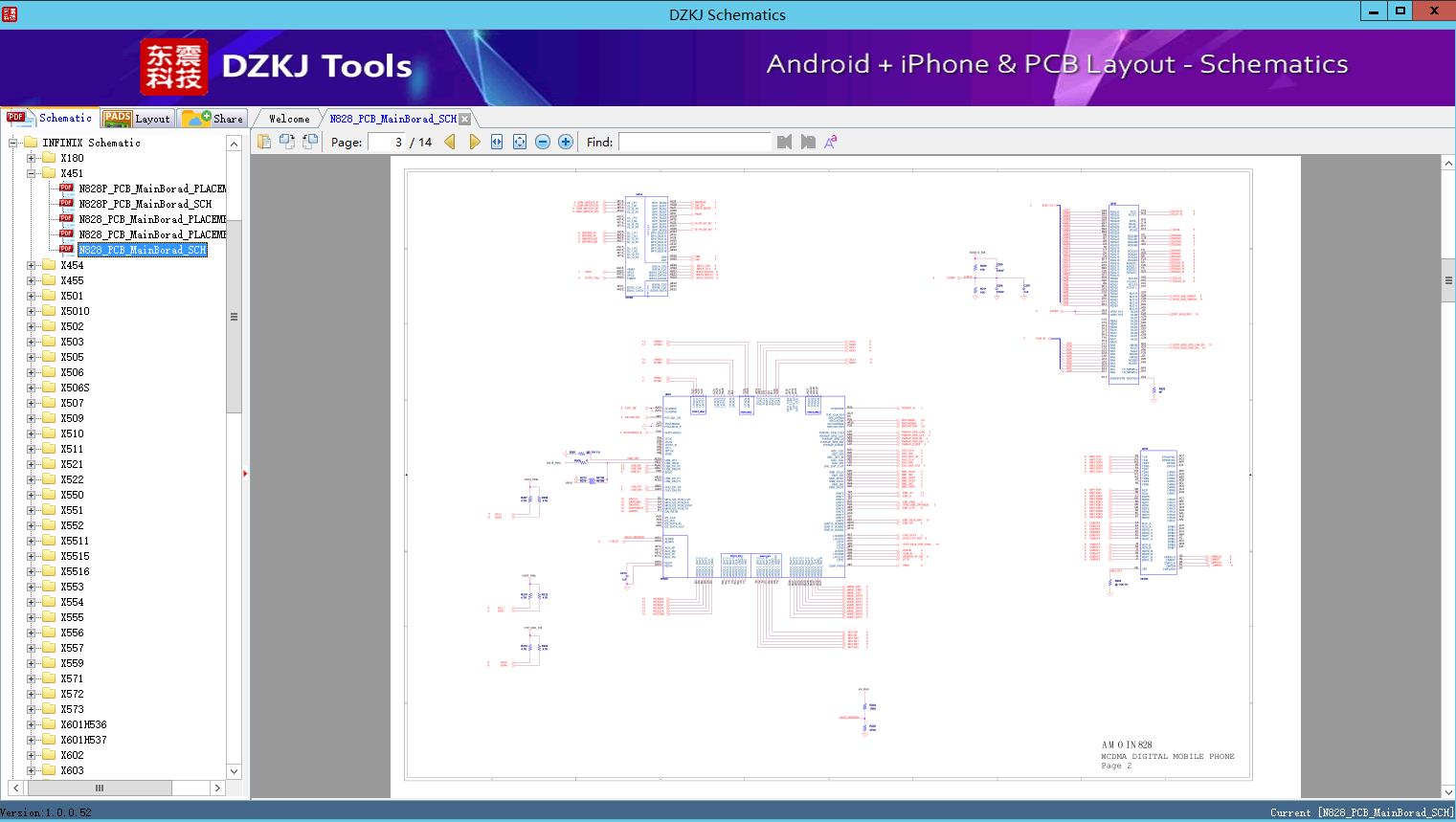The width and height of the screenshot is (1456, 822).
Task: Expand the X180 folder
Action: tap(32, 158)
